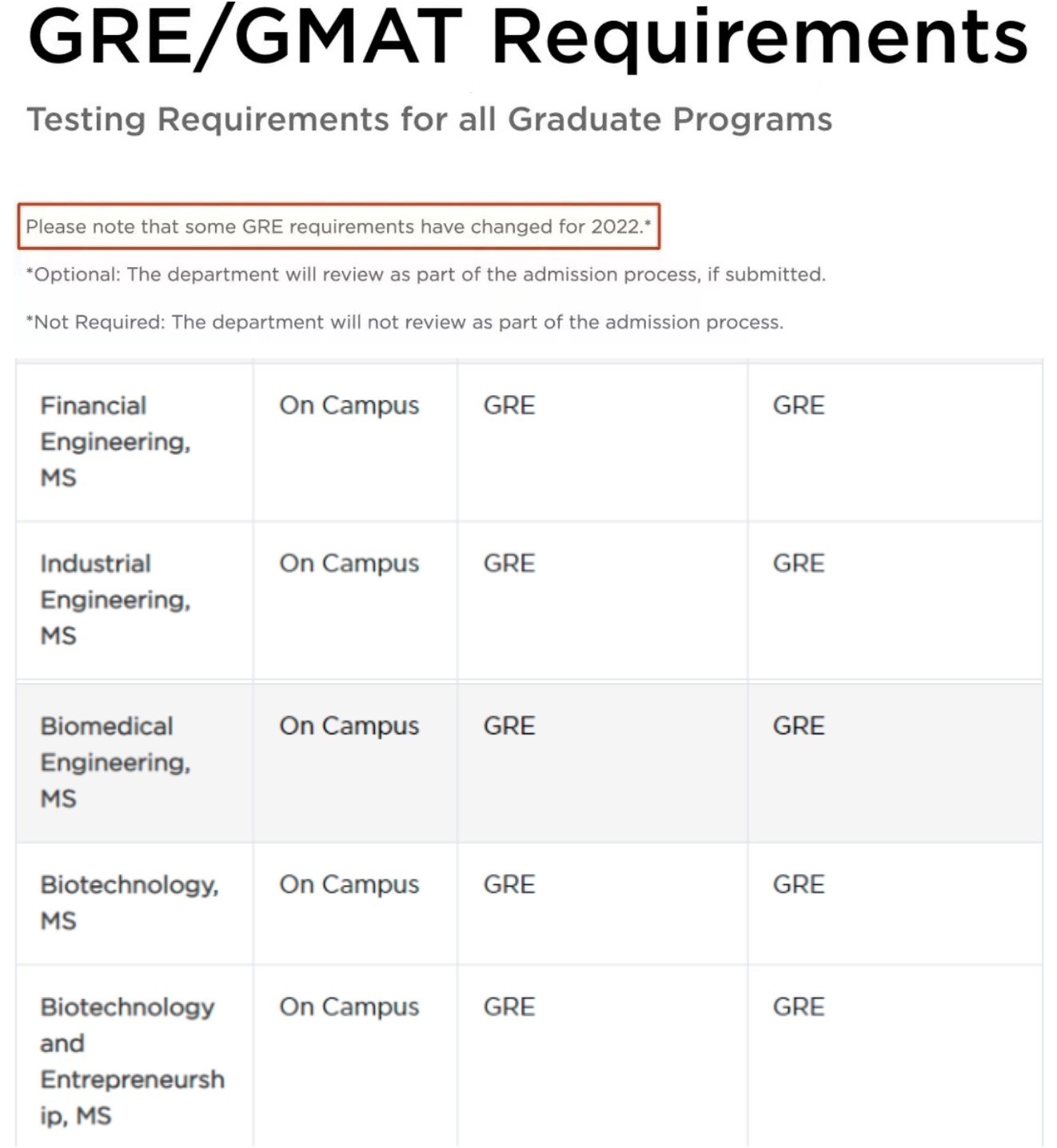Click the Optional explanation footnote text
The width and height of the screenshot is (1057, 1148).
click(425, 274)
